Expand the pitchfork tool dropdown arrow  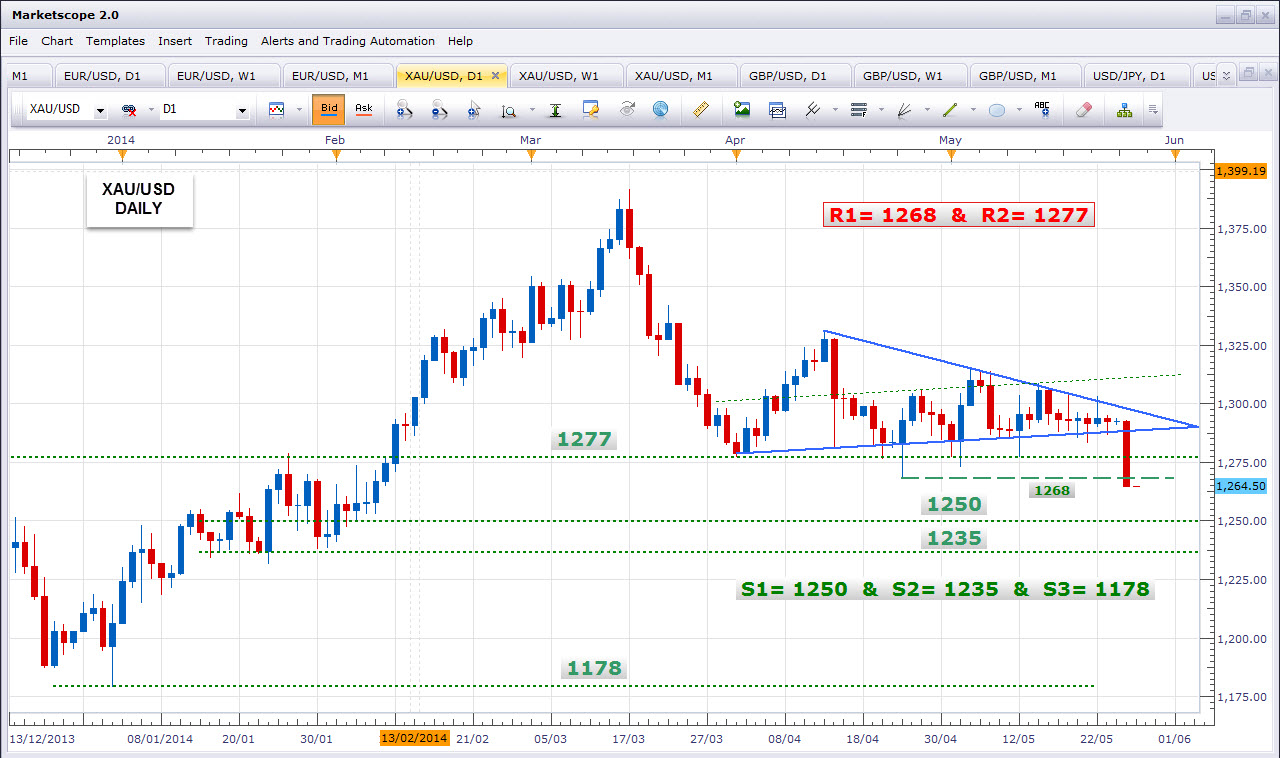835,110
